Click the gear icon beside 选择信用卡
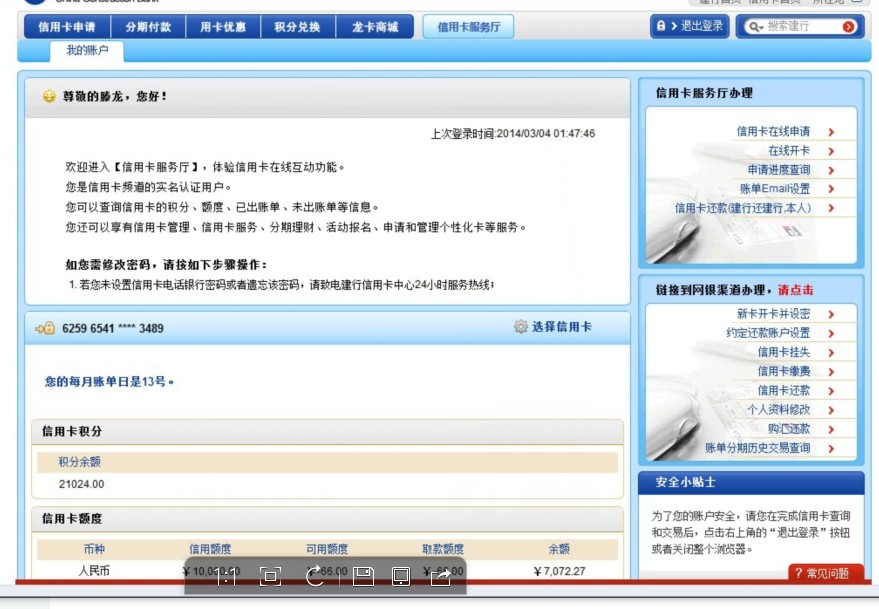 click(521, 326)
